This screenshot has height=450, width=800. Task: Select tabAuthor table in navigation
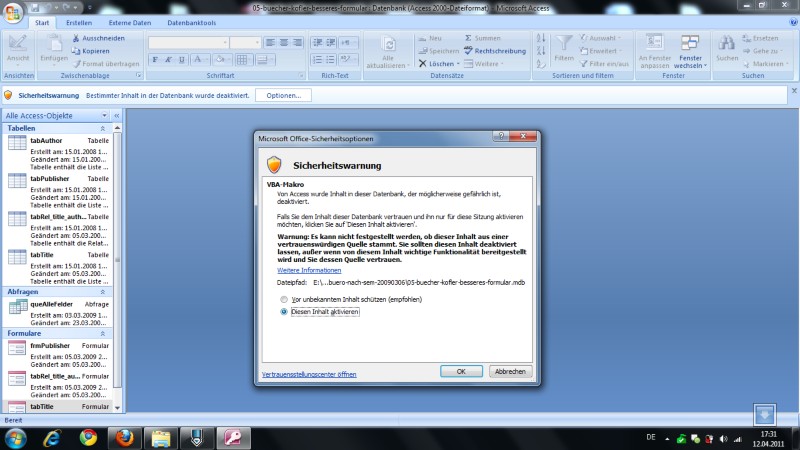coord(58,154)
